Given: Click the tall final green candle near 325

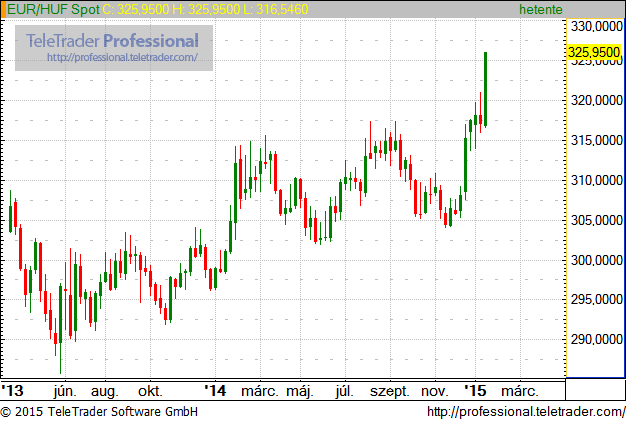Looking at the screenshot, I should pos(485,89).
